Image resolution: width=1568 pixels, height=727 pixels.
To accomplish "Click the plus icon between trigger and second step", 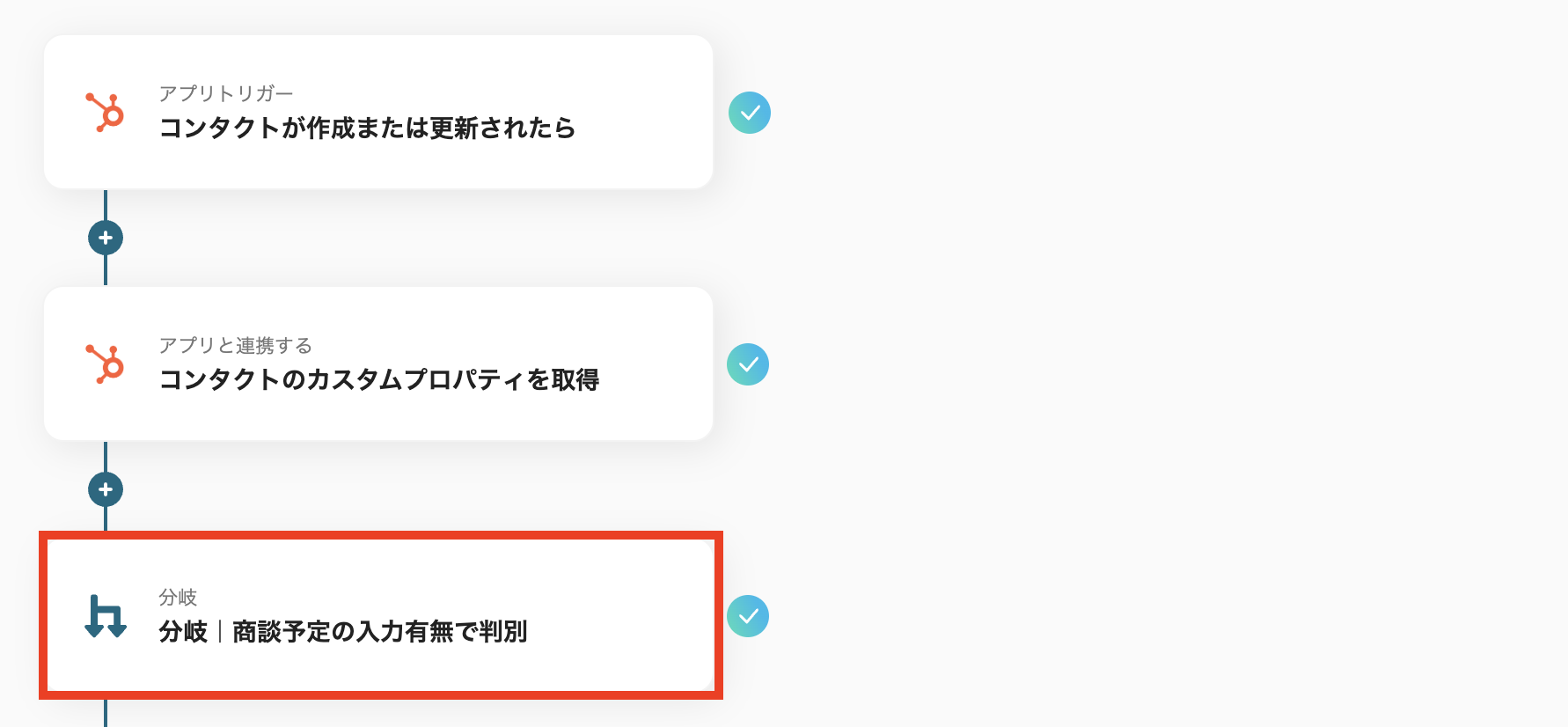I will (x=105, y=238).
